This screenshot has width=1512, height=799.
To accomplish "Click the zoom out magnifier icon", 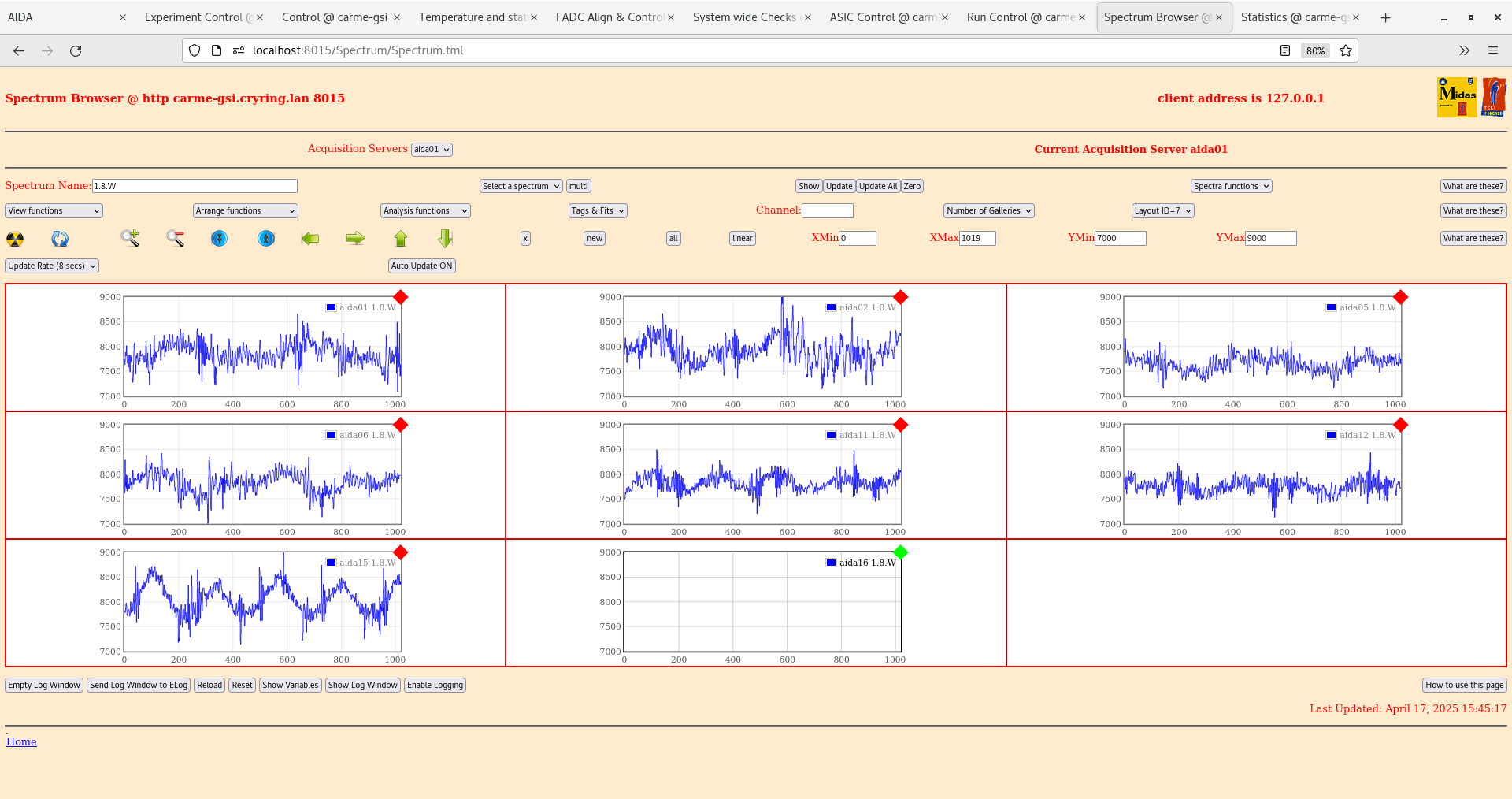I will tap(175, 238).
